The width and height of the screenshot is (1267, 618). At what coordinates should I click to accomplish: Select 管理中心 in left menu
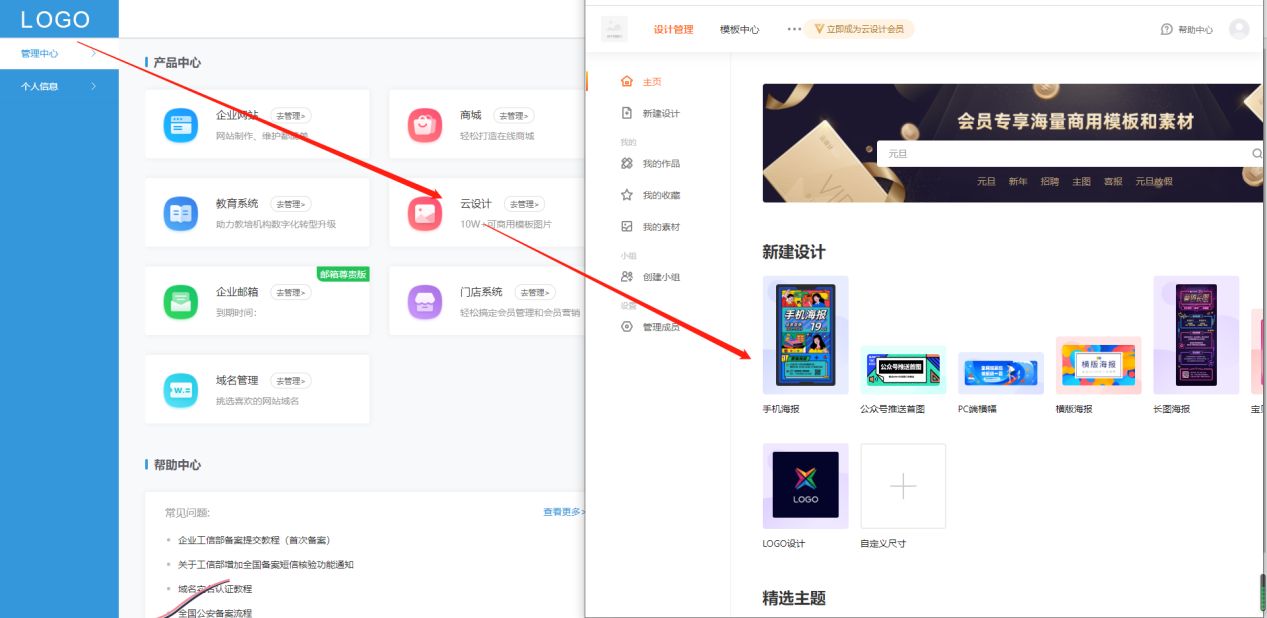[x=59, y=54]
